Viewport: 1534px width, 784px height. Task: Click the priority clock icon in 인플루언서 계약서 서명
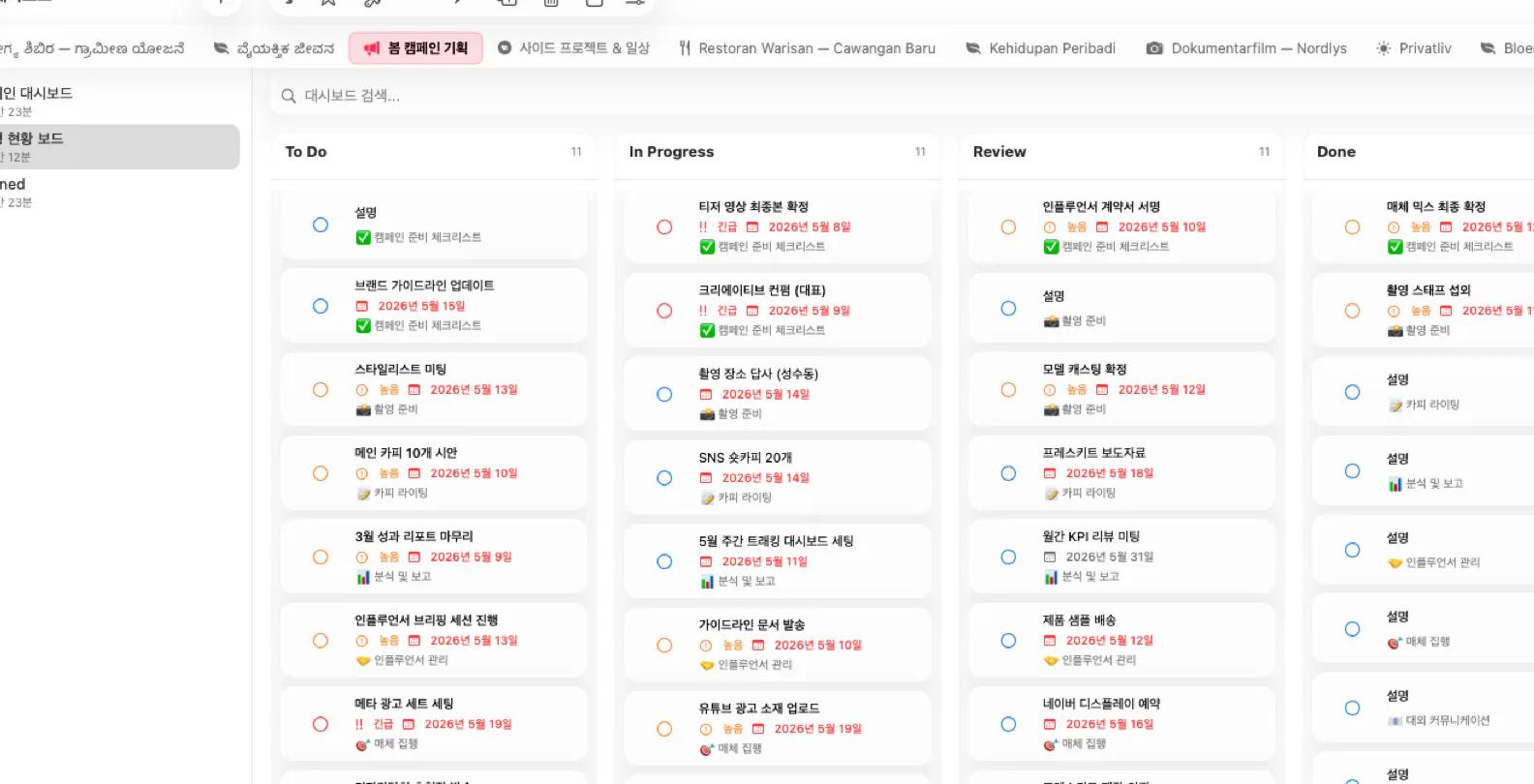click(1050, 227)
